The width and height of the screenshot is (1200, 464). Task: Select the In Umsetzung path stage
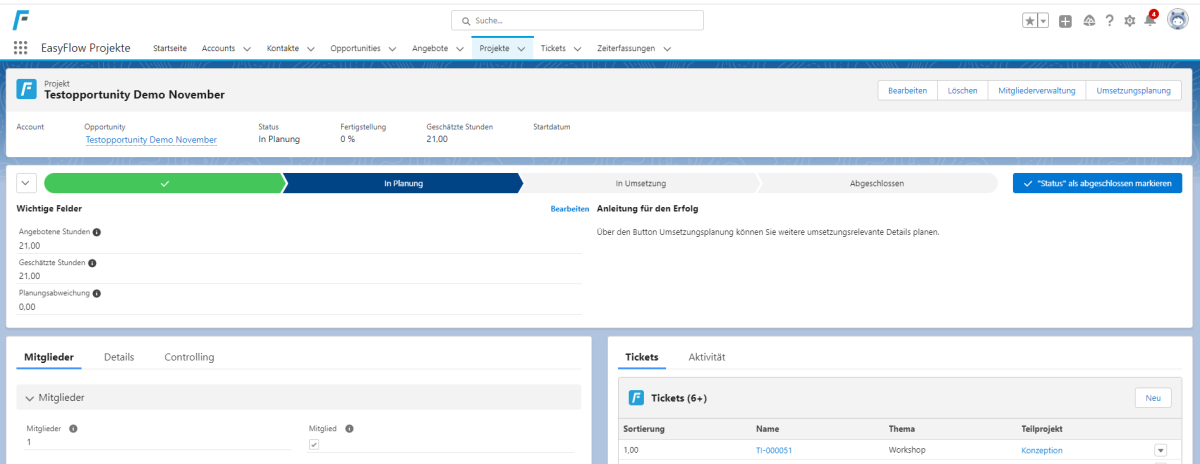pyautogui.click(x=640, y=183)
